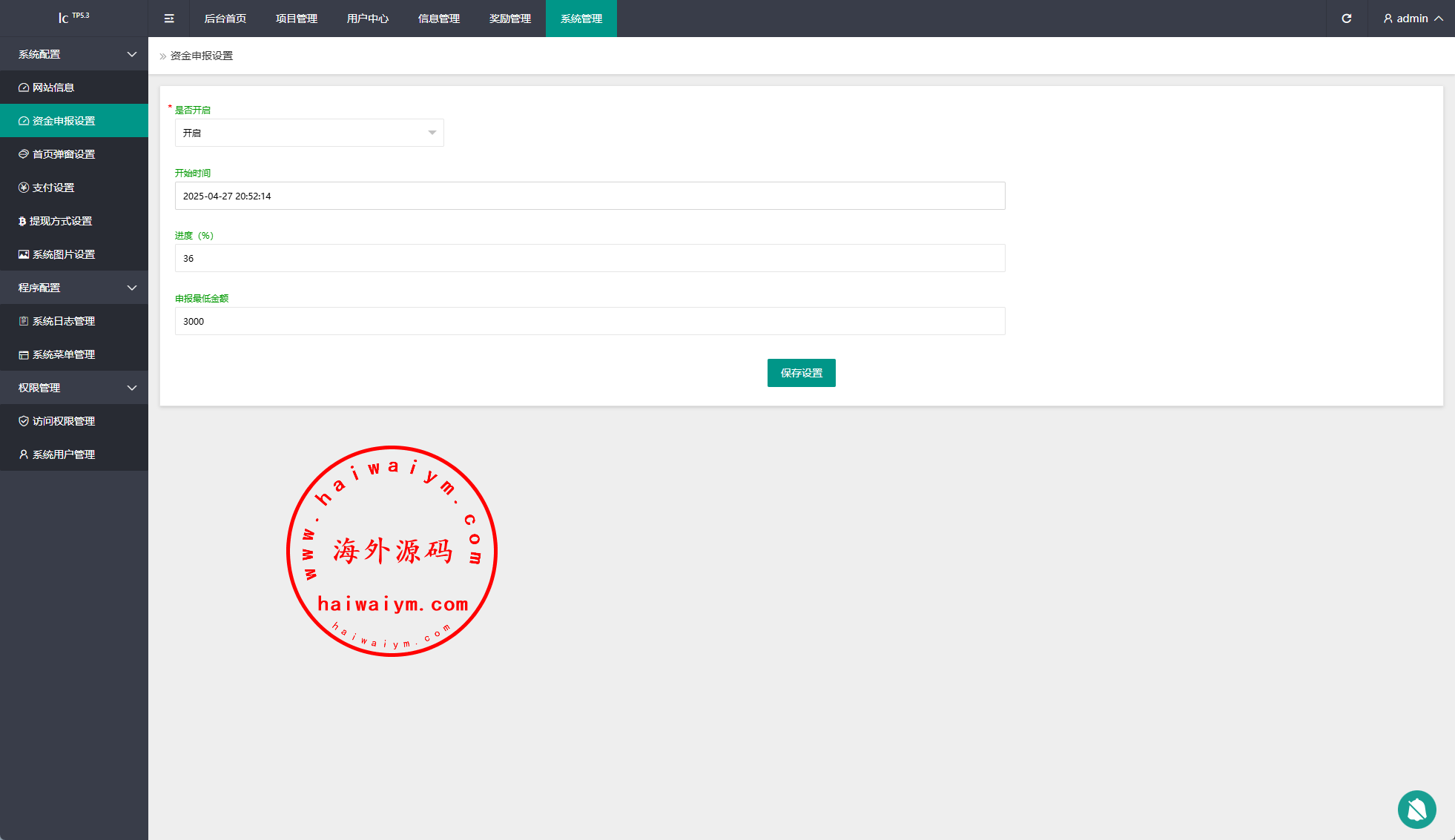Click the floating round icon bottom-right
This screenshot has height=840, width=1455.
coord(1416,809)
